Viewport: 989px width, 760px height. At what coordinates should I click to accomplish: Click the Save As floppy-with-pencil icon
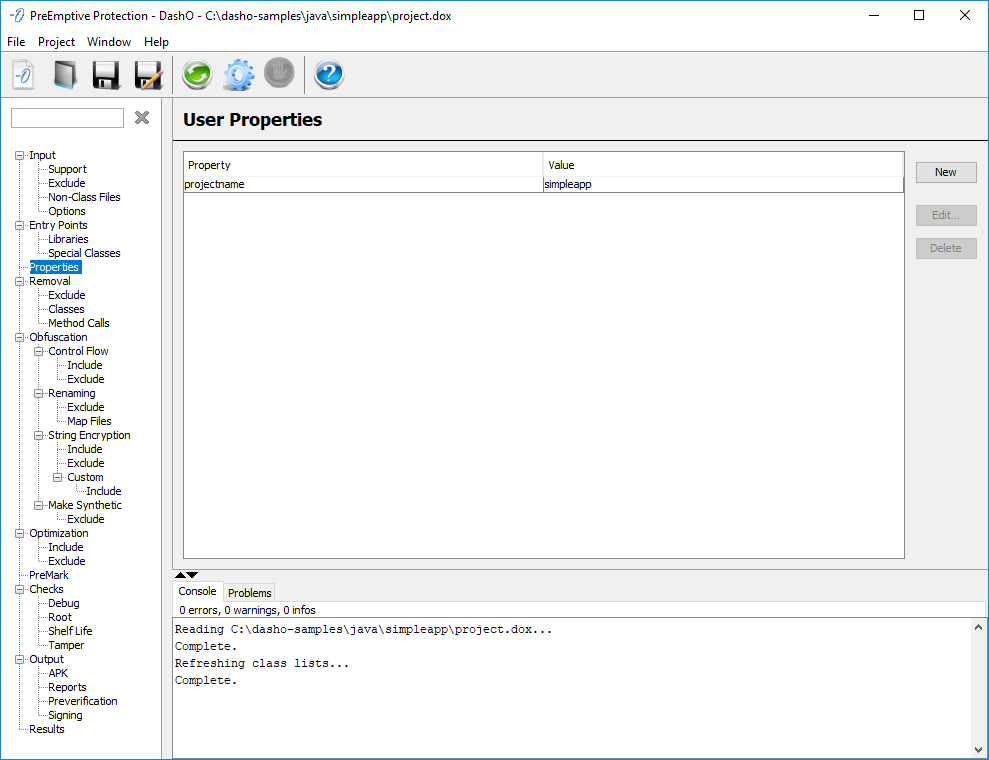point(148,75)
